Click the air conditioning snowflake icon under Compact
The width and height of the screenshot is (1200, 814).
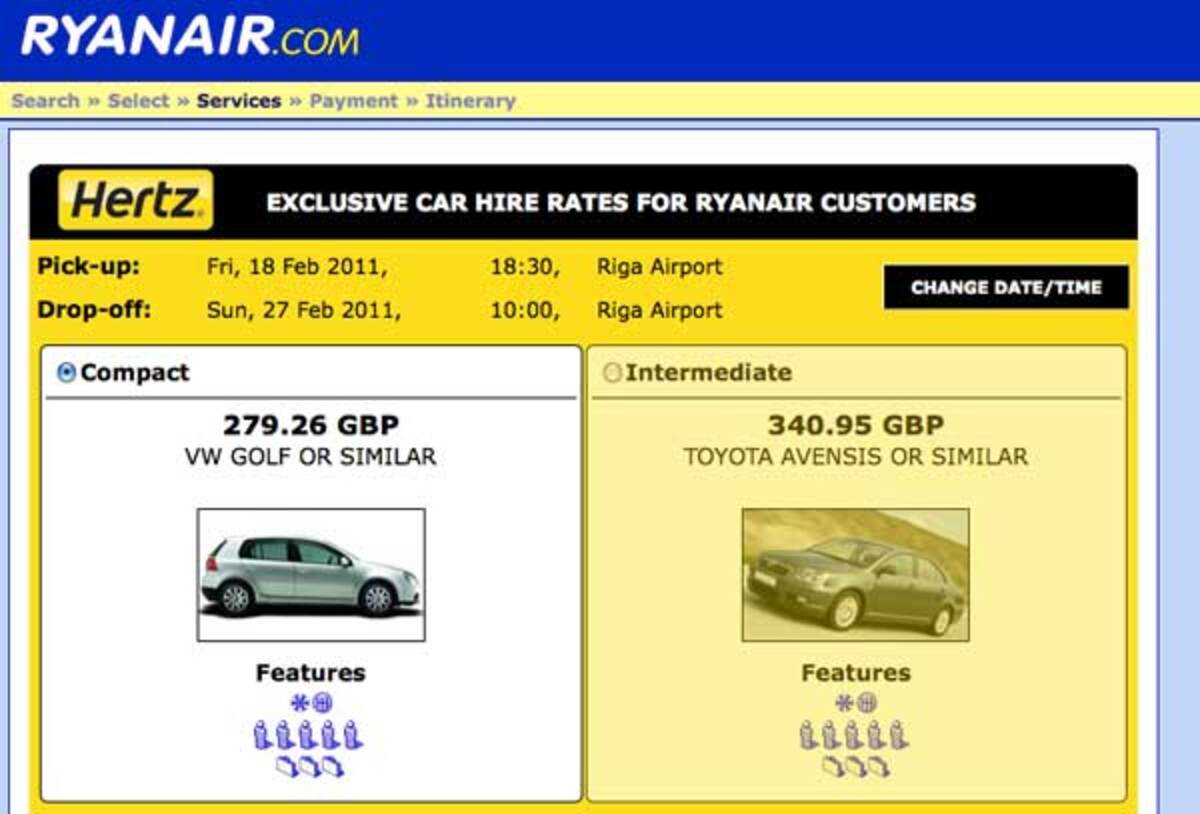pos(299,703)
